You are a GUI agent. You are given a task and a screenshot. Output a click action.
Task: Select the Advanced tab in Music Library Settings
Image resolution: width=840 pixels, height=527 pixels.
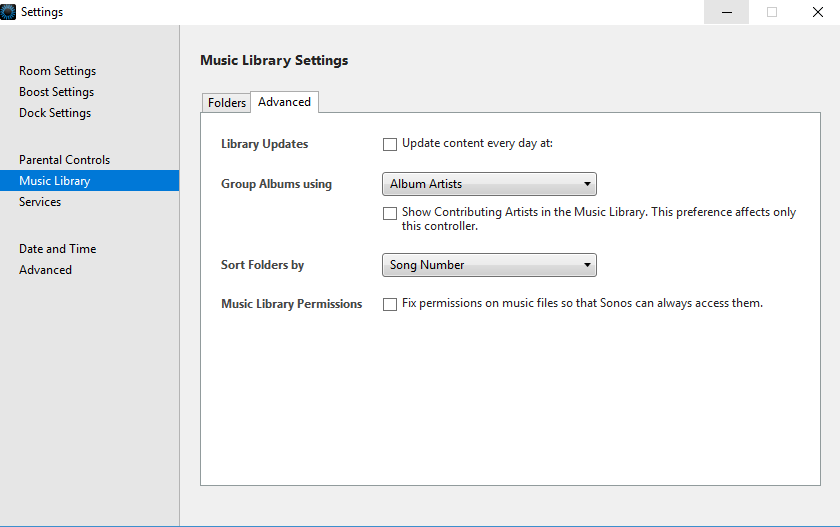(x=284, y=102)
